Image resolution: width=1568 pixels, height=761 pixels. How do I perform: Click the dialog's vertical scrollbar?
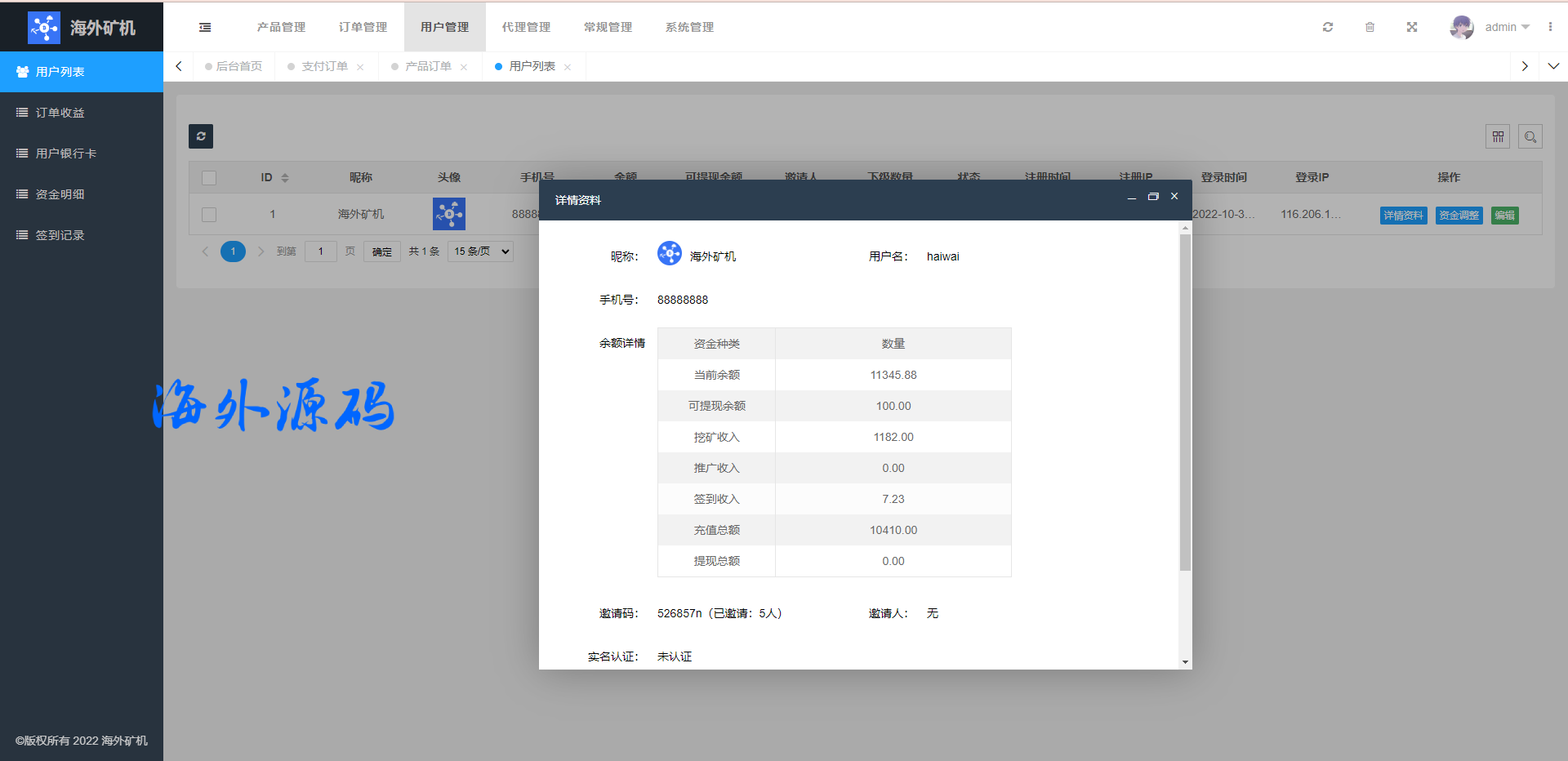pos(1185,400)
